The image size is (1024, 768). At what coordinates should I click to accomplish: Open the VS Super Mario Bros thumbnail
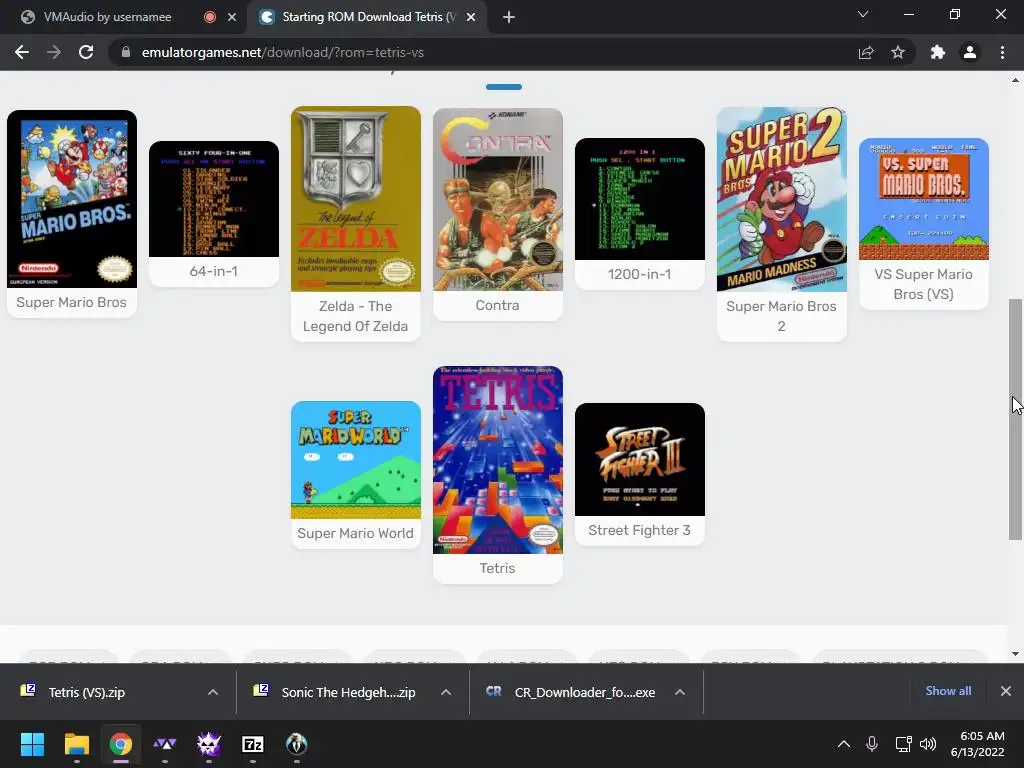tap(924, 199)
